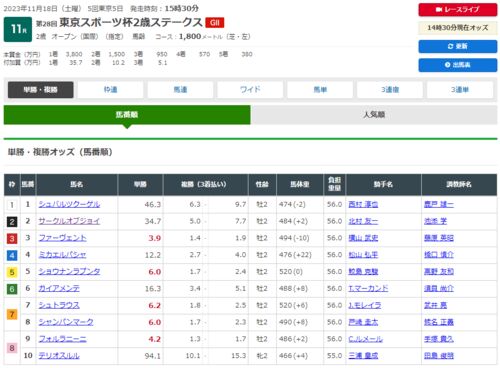
Task: Open the trainer link in サークルオブジョイ row
Action: pos(435,221)
